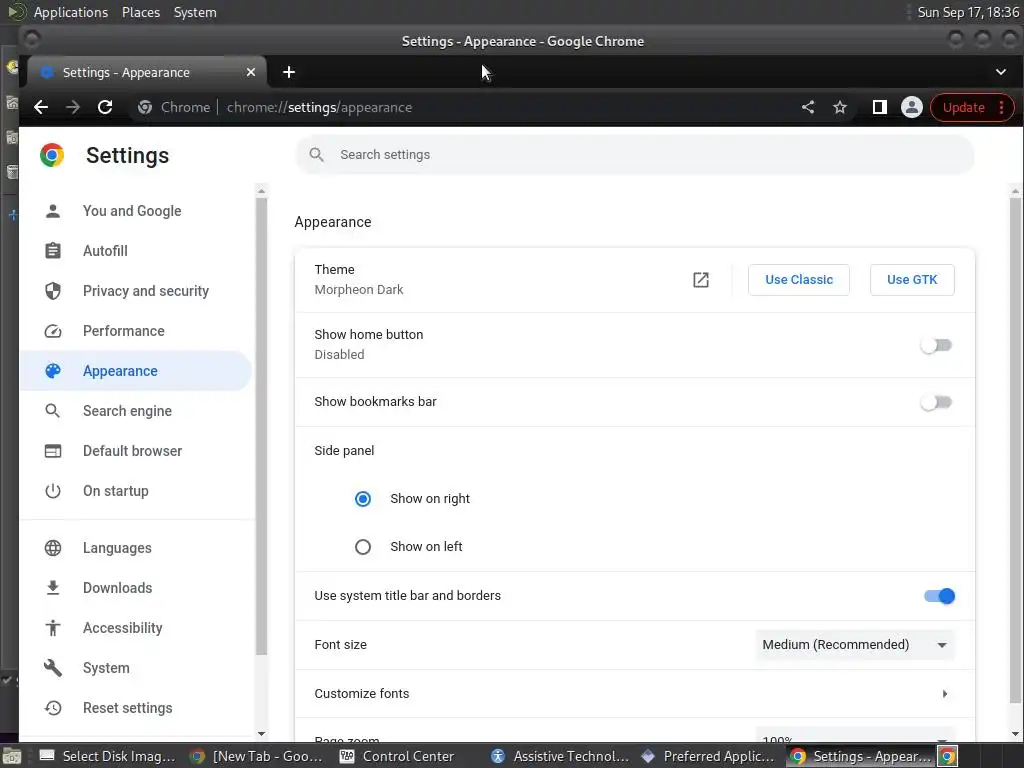Click the power icon beside On startup
Screen dimensions: 1024x768
click(x=53, y=491)
